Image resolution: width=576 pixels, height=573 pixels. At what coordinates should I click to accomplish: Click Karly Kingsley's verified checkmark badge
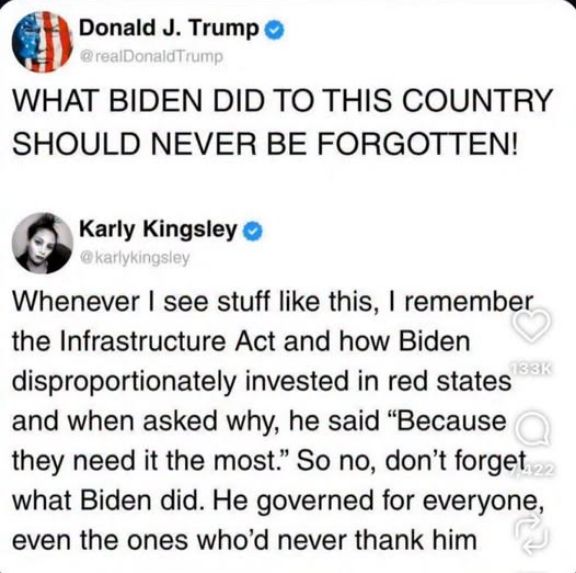253,231
